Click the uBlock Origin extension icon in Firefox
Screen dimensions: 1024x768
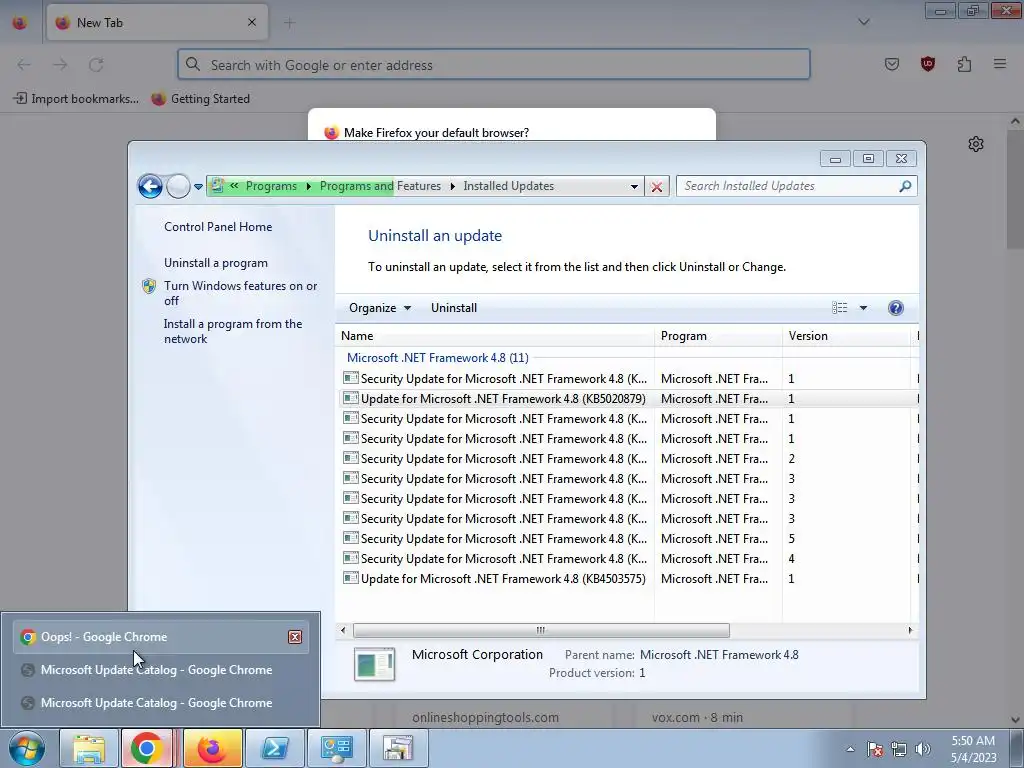pyautogui.click(x=927, y=64)
